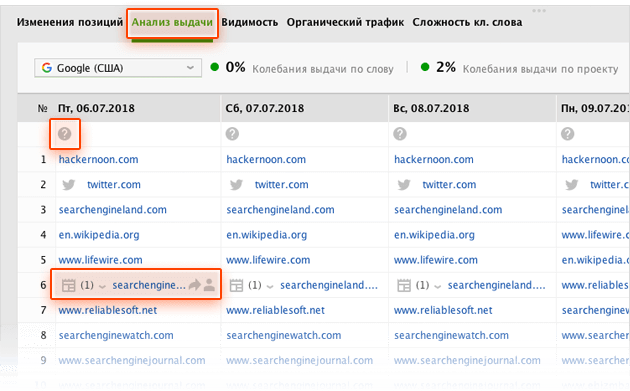This screenshot has width=630, height=391.
Task: Click the person icon in row 6
Action: tap(209, 285)
